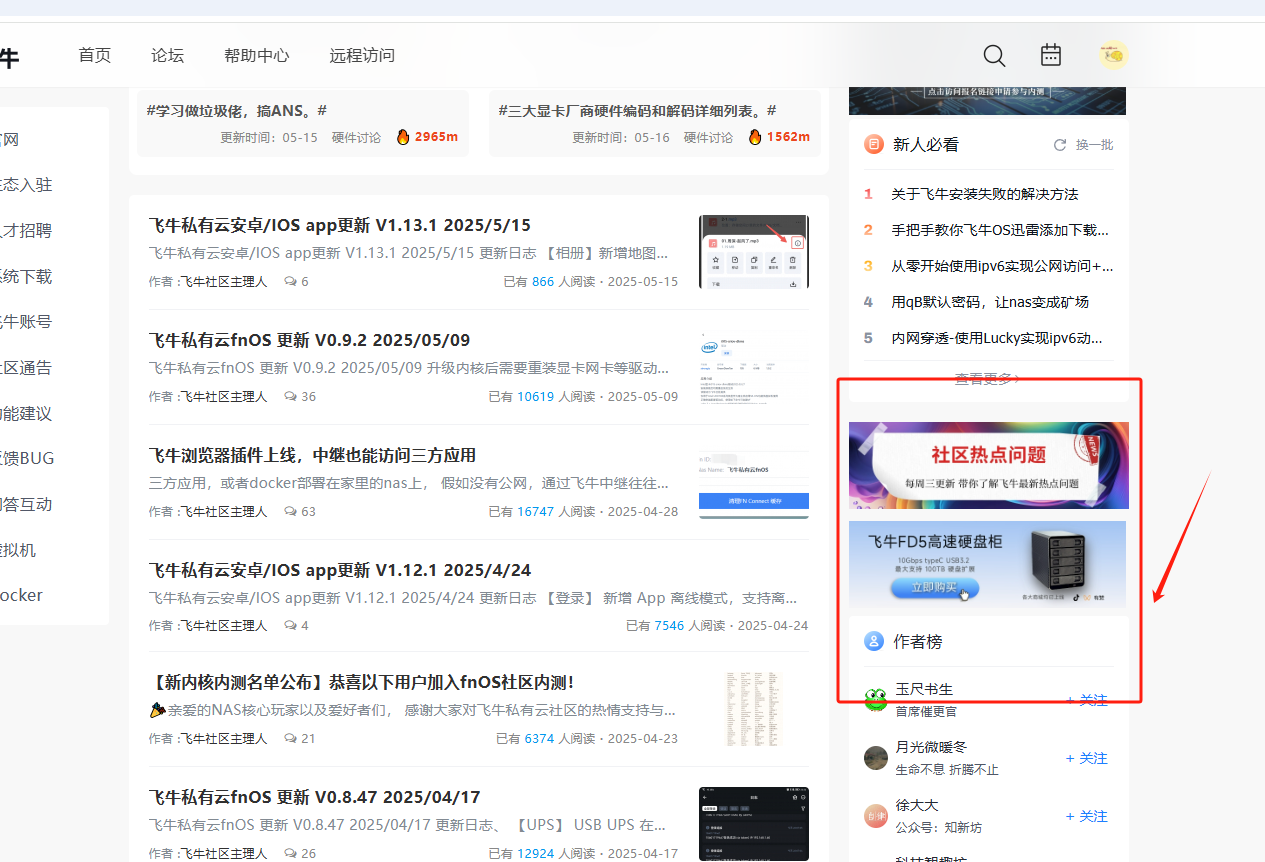This screenshot has width=1265, height=862.
Task: Click the refresh icon beside 换一批
Action: click(1060, 145)
